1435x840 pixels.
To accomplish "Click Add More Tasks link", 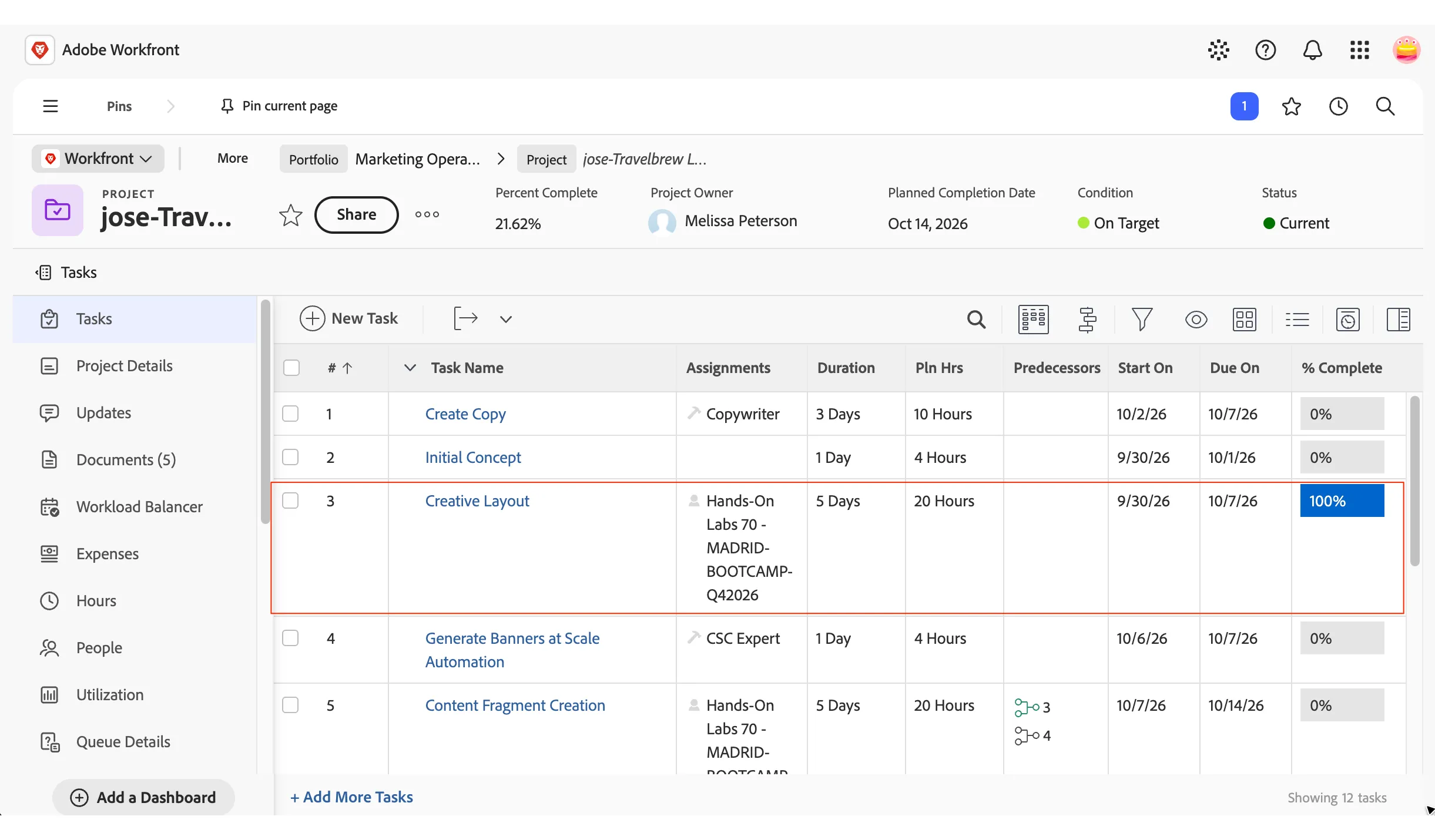I will [351, 797].
